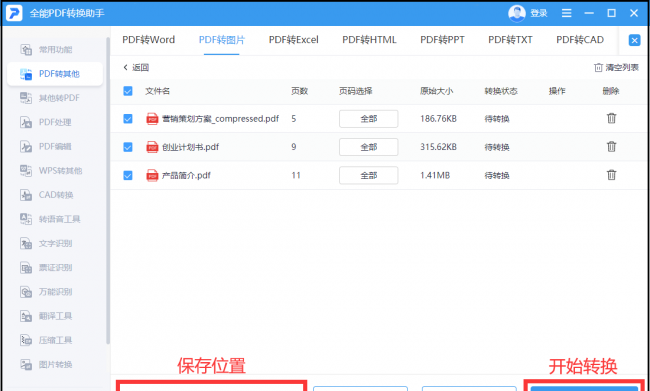This screenshot has width=650, height=391.
Task: Switch to the PDF转Excel tab
Action: tap(293, 40)
